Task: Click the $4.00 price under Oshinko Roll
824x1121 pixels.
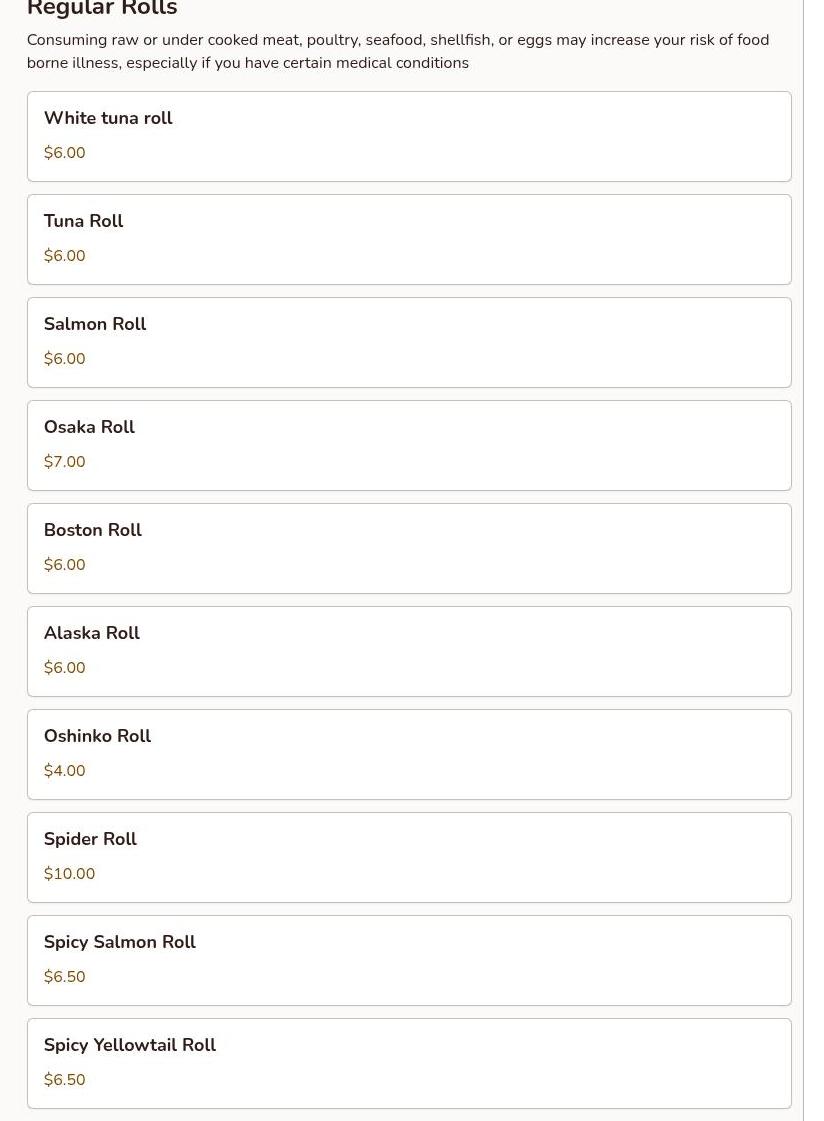Action: tap(65, 771)
